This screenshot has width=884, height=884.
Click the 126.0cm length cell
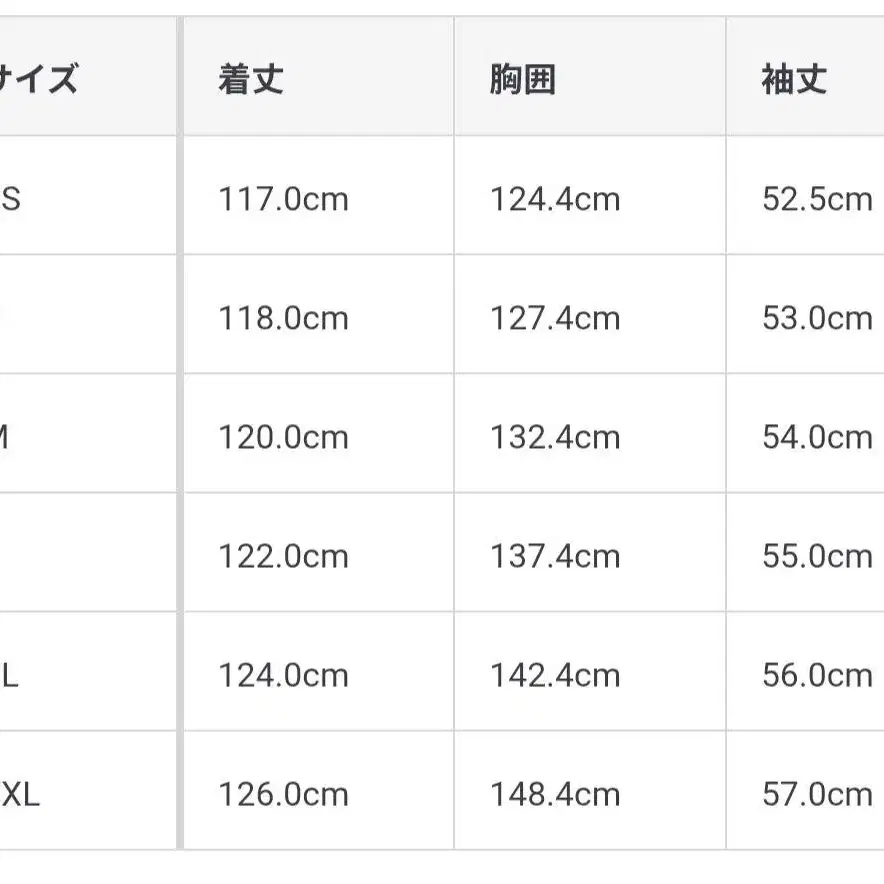tap(283, 794)
